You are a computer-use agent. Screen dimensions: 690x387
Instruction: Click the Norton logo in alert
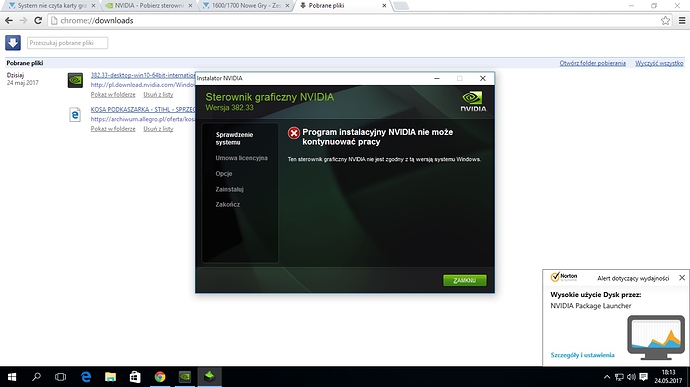pos(564,277)
